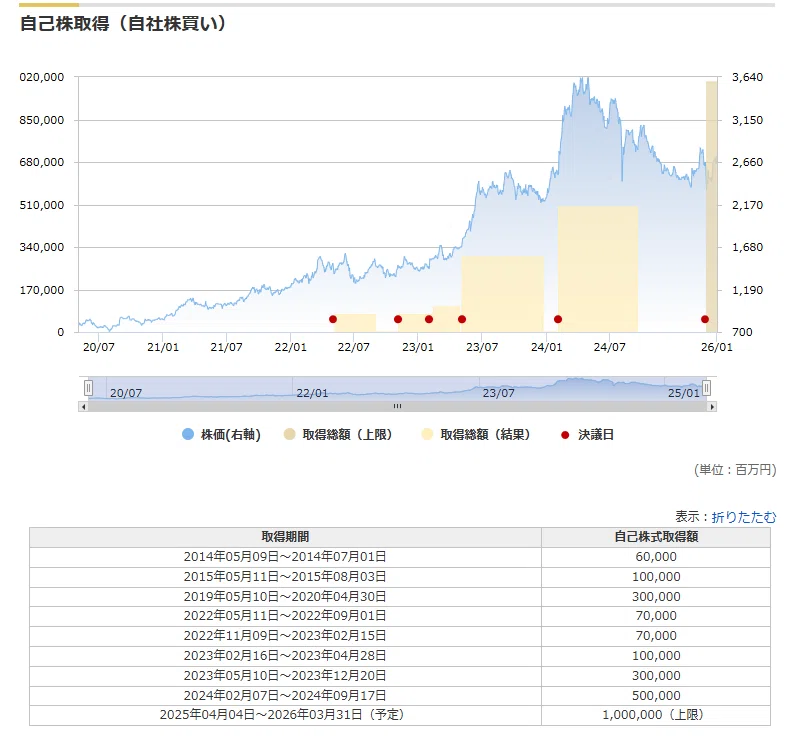
Task: Select row 2014年05月09日～2014年07月01日
Action: 400,557
